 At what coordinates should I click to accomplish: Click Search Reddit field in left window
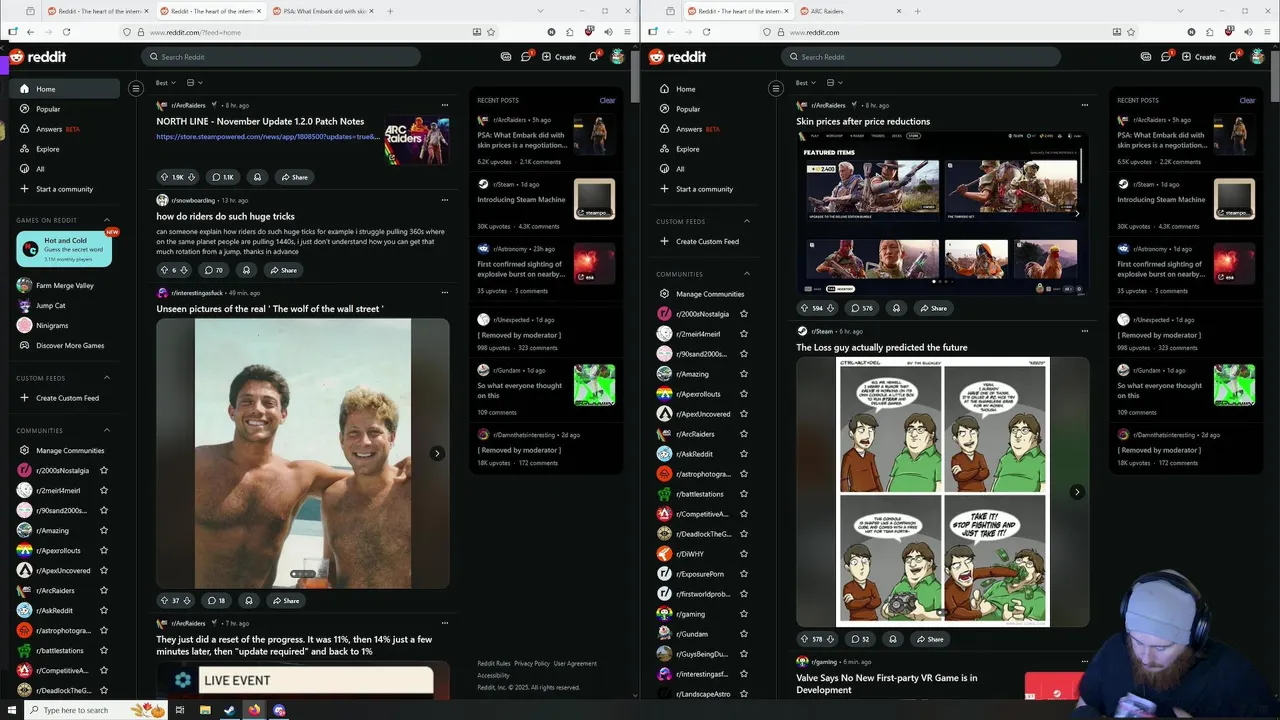point(280,57)
